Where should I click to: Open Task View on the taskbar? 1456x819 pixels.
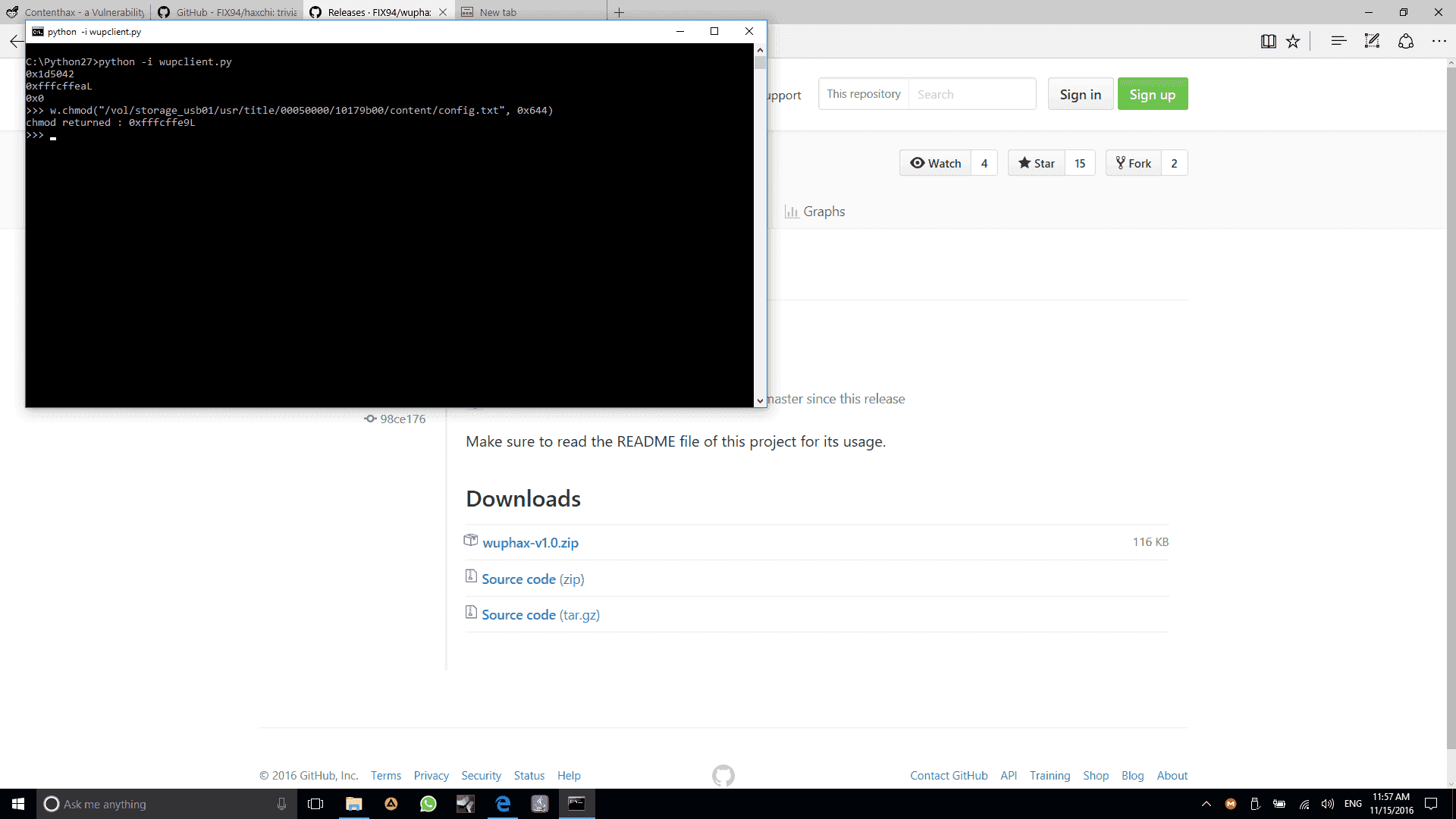tap(315, 804)
